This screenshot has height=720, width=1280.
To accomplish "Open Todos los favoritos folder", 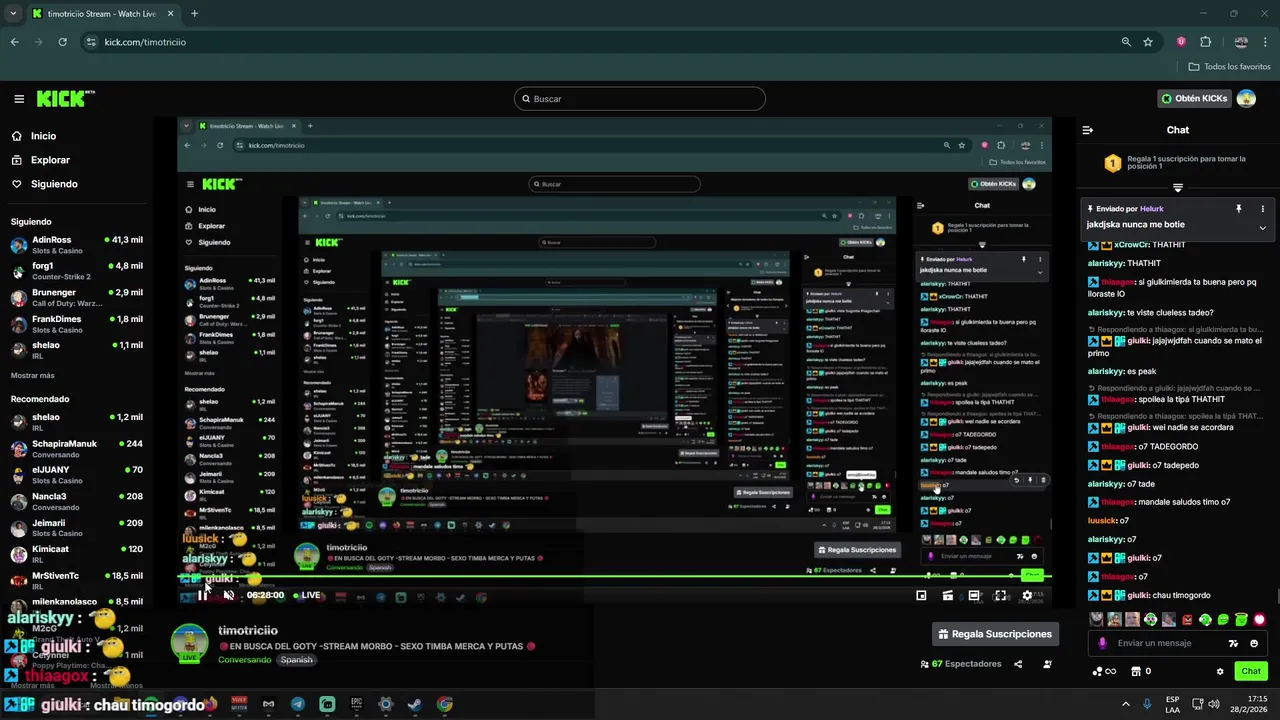I will (x=1229, y=67).
